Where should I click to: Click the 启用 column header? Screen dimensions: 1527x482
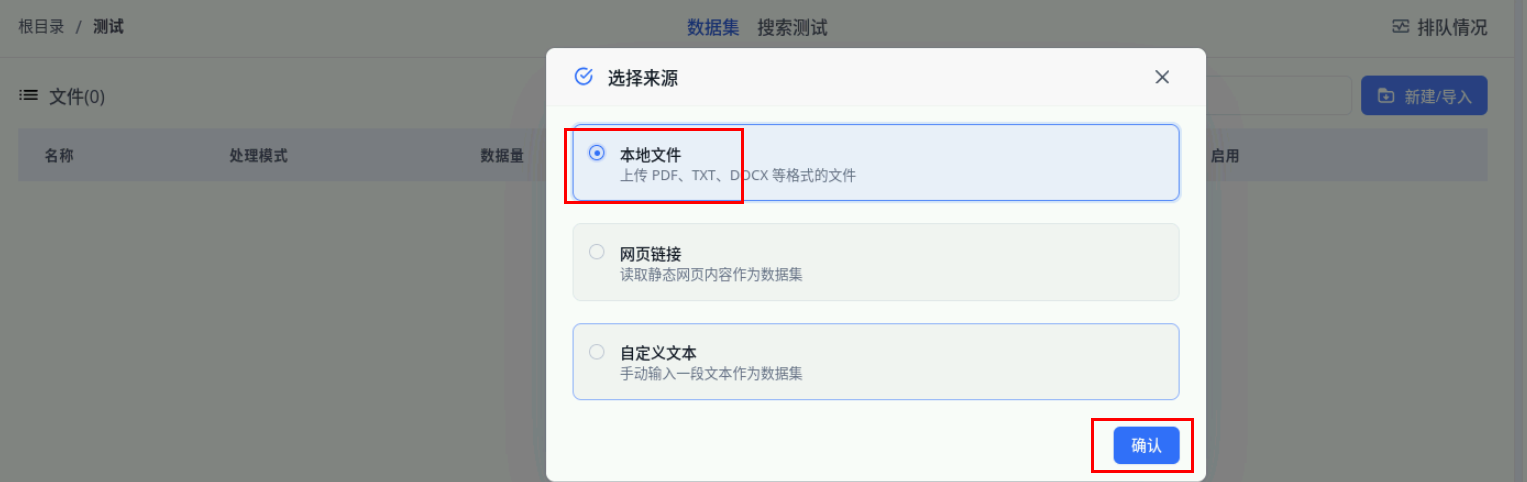click(x=1225, y=156)
